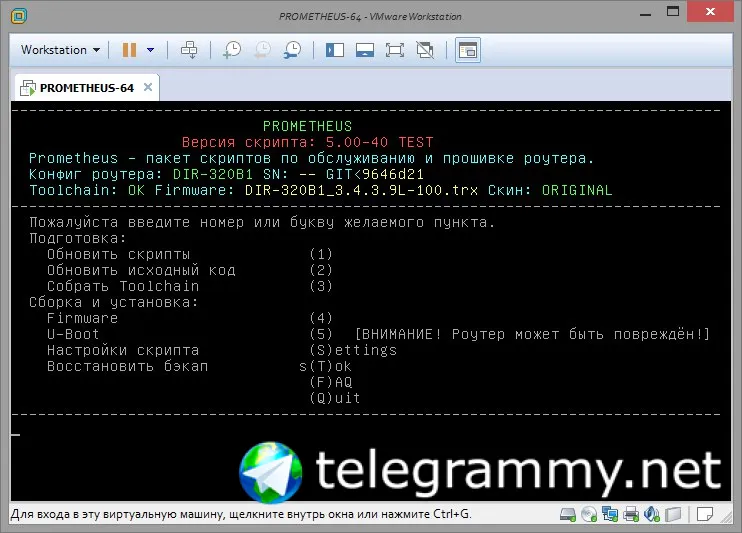Click the USB device status icon
Image resolution: width=742 pixels, height=533 pixels.
[673, 514]
